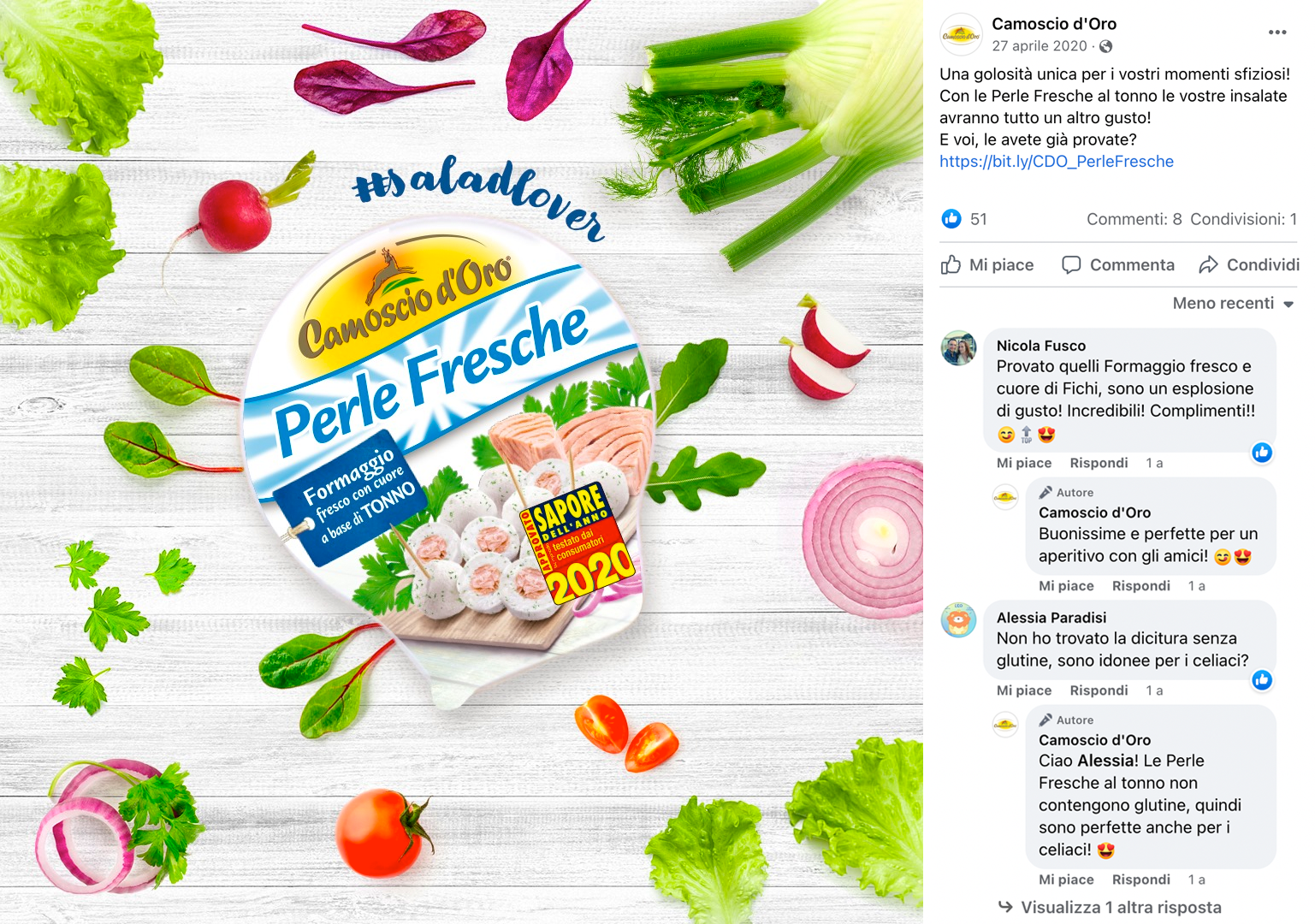Open the bit.ly CDO_PerleFresche link

tap(1057, 162)
